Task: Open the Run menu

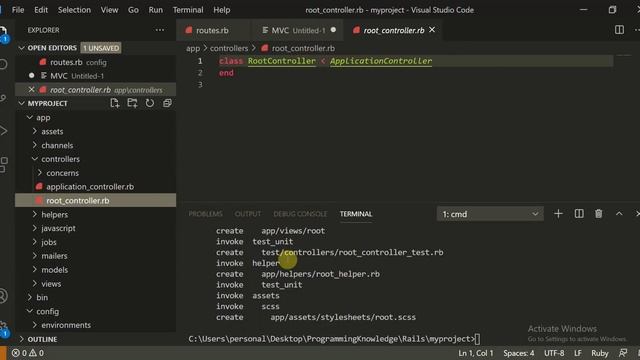Action: point(156,10)
